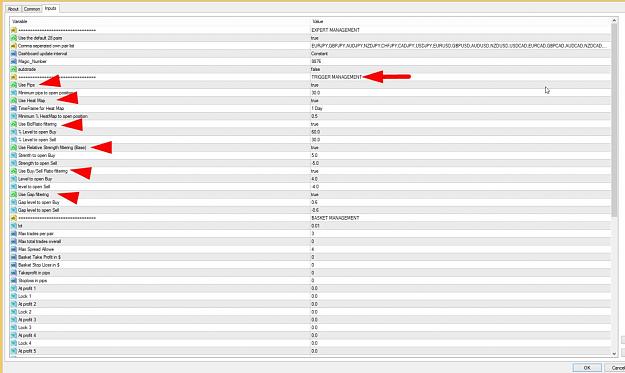
Task: Click the icon of 'Minimum % HeatMap to open position'
Action: [x=14, y=116]
